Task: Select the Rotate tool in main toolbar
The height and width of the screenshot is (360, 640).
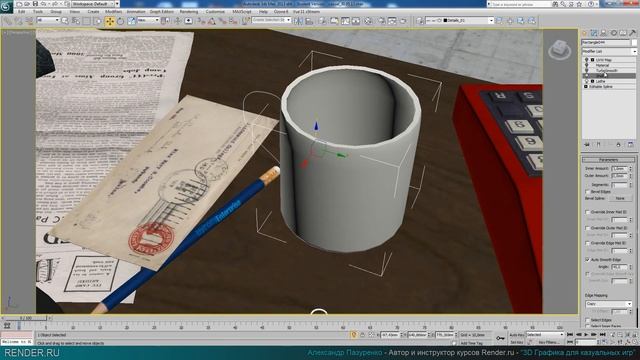Action: point(120,21)
